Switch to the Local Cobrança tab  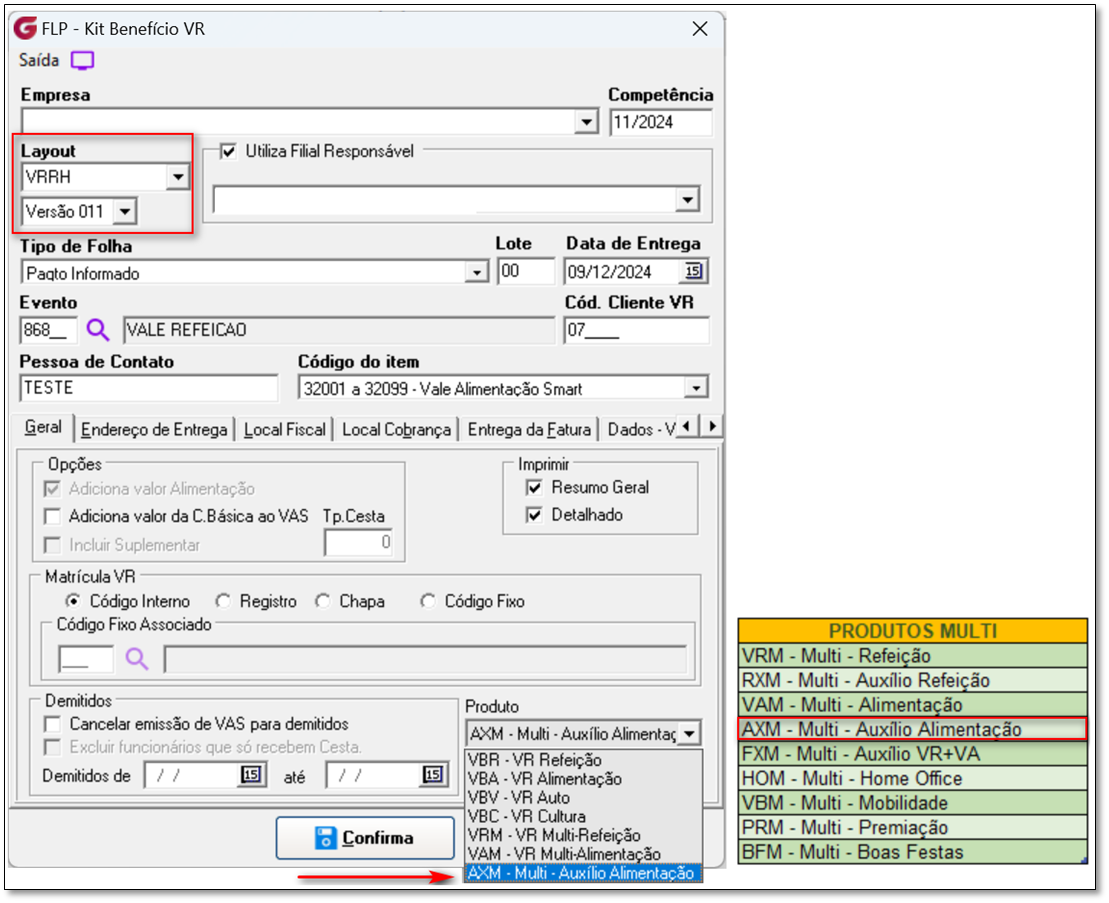tap(396, 430)
